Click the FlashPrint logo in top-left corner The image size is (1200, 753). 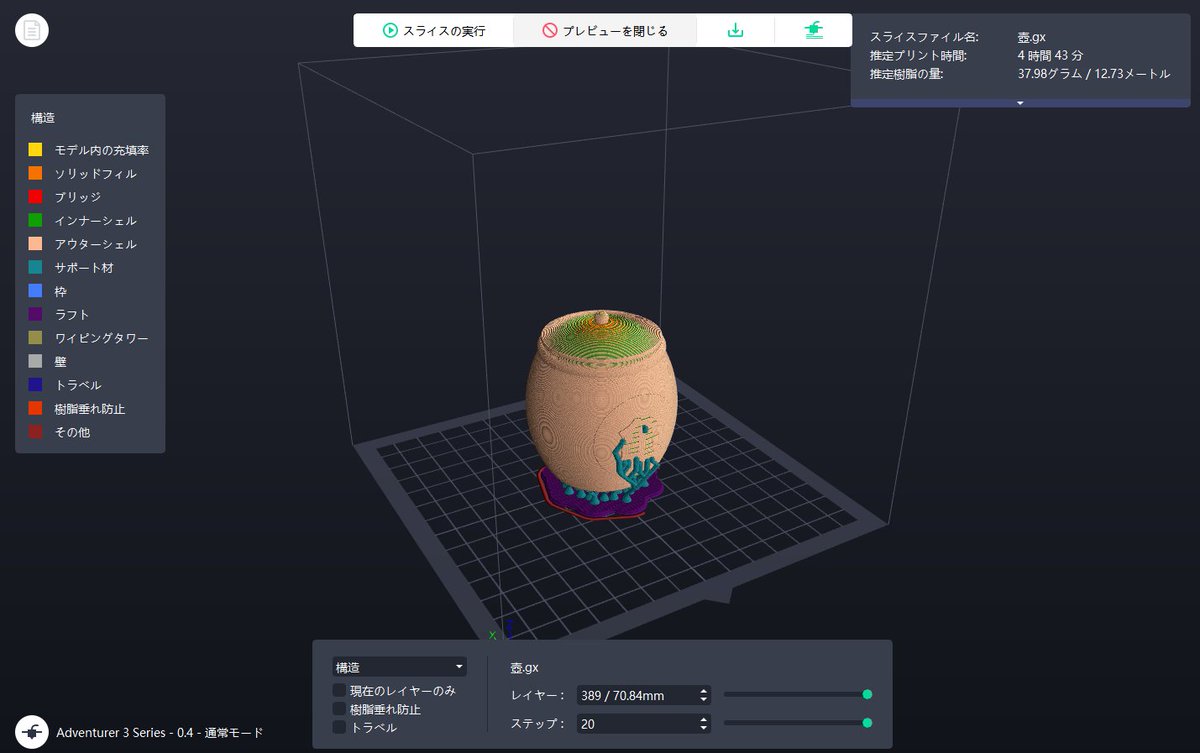pyautogui.click(x=30, y=30)
